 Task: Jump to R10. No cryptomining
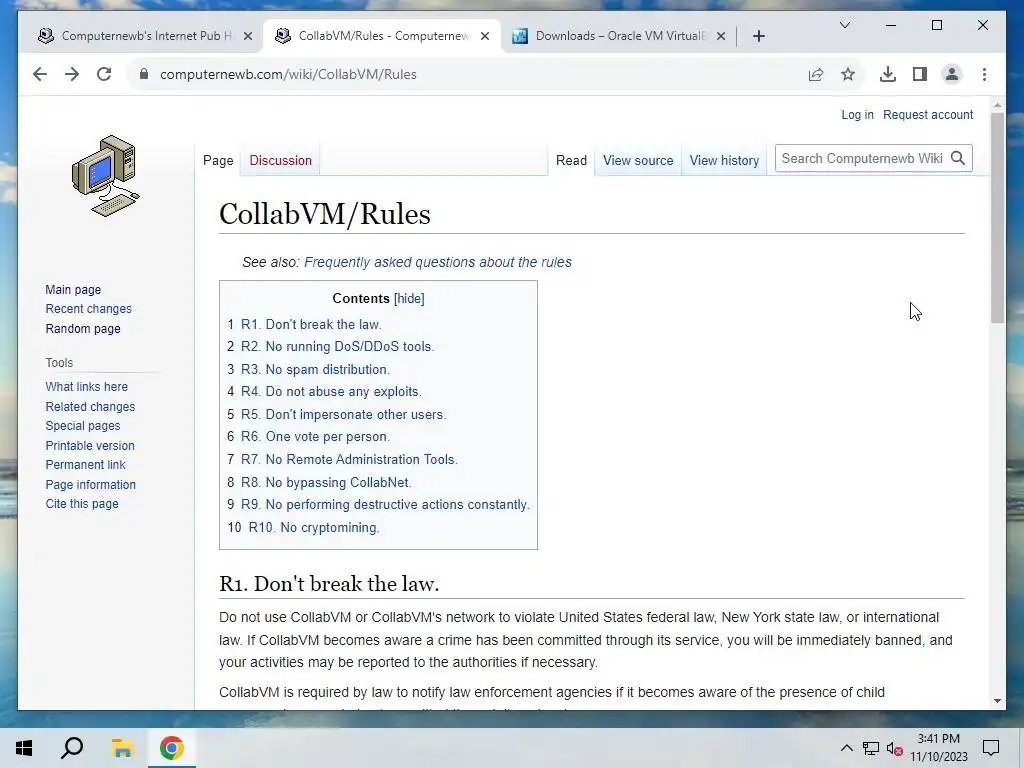click(313, 528)
